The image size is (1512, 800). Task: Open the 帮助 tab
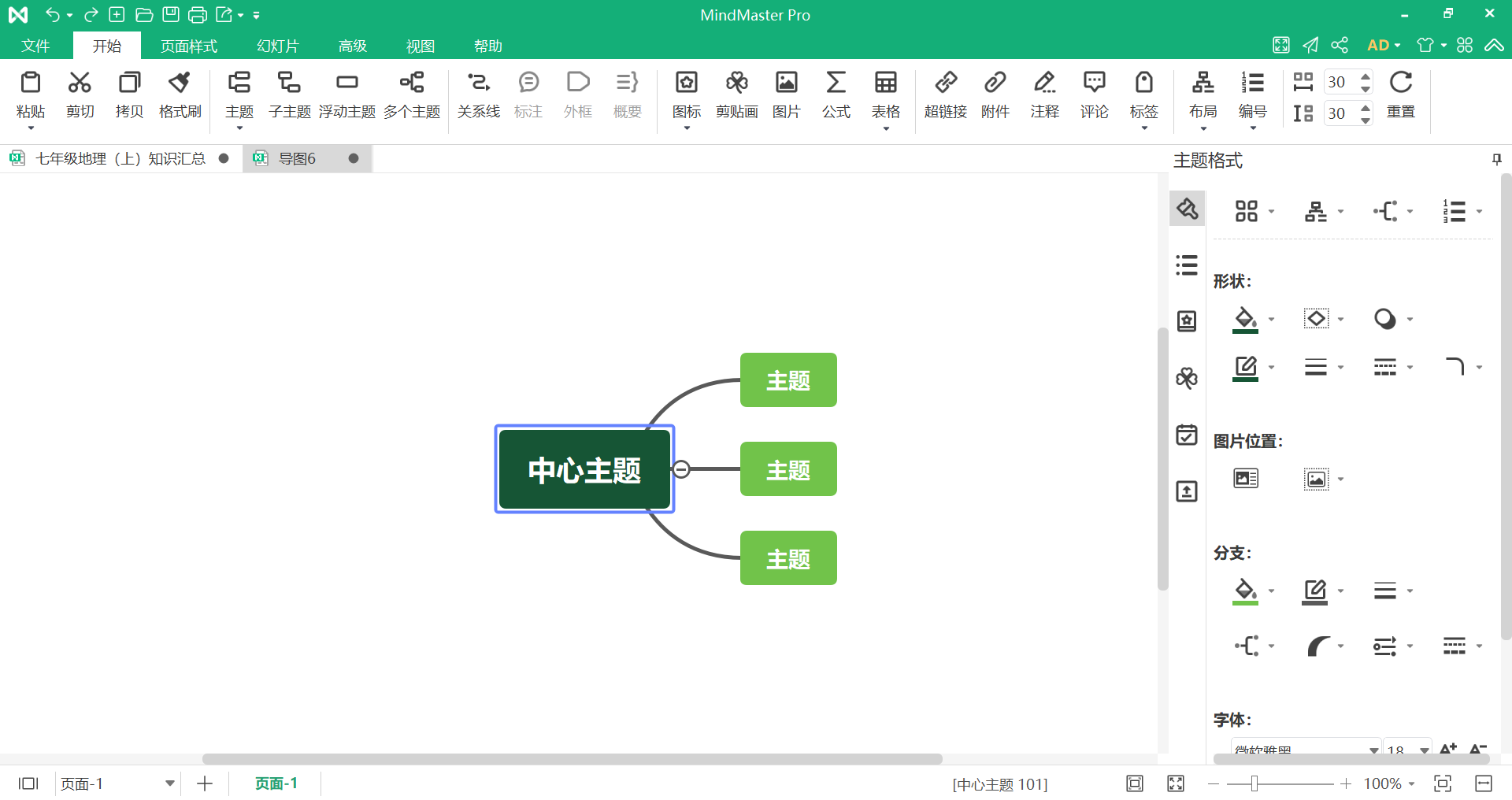pyautogui.click(x=488, y=46)
